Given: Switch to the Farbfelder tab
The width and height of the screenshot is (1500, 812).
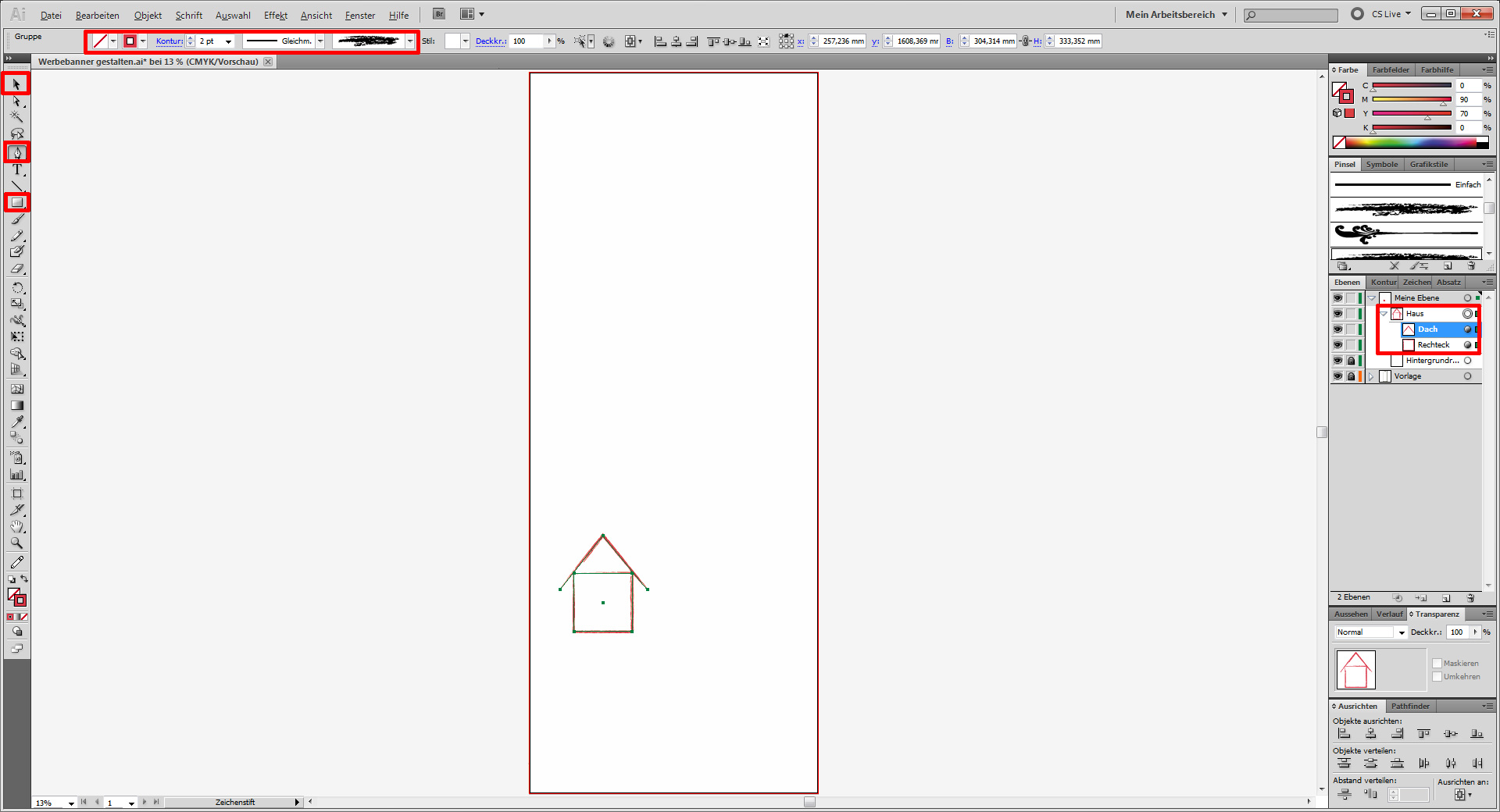Looking at the screenshot, I should click(1391, 70).
